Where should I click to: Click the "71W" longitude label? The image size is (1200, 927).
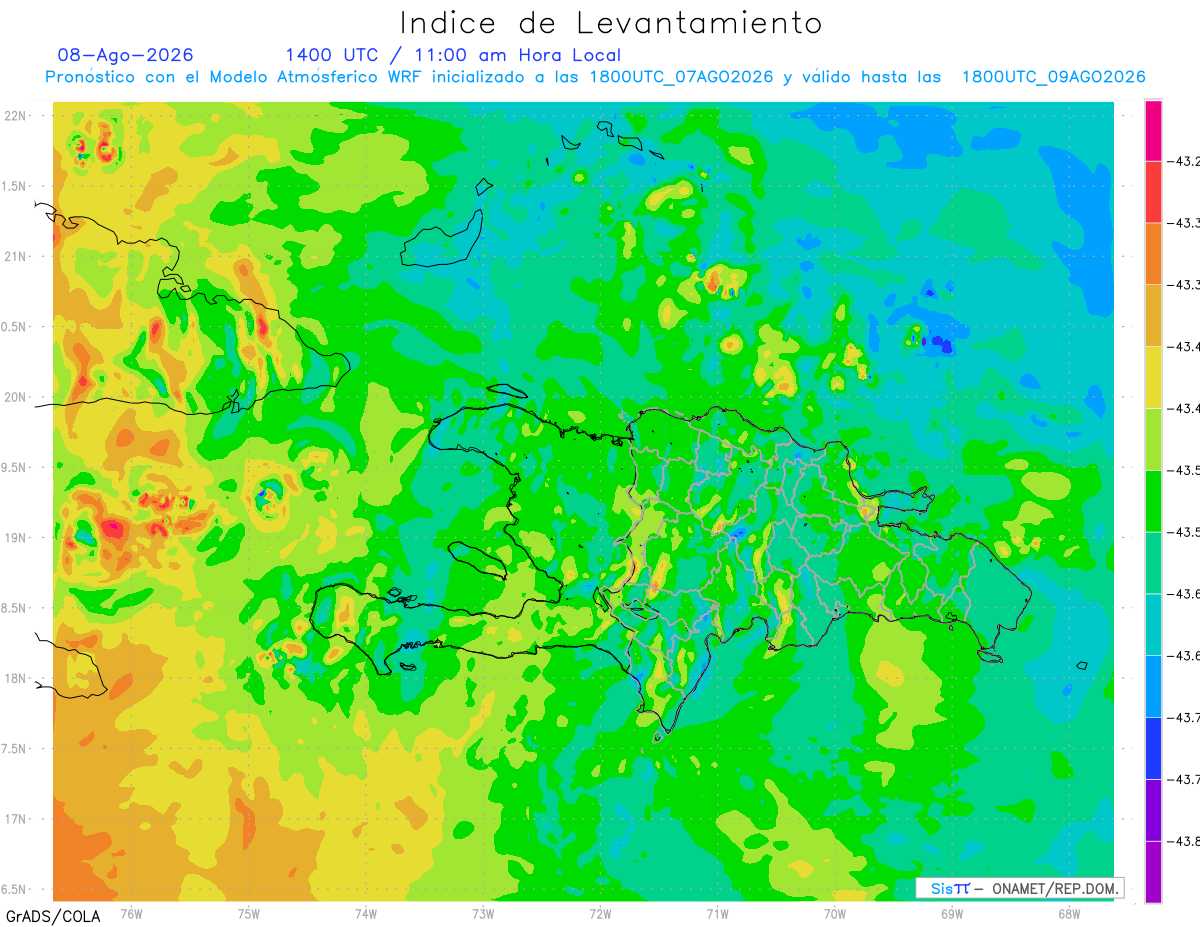click(717, 913)
